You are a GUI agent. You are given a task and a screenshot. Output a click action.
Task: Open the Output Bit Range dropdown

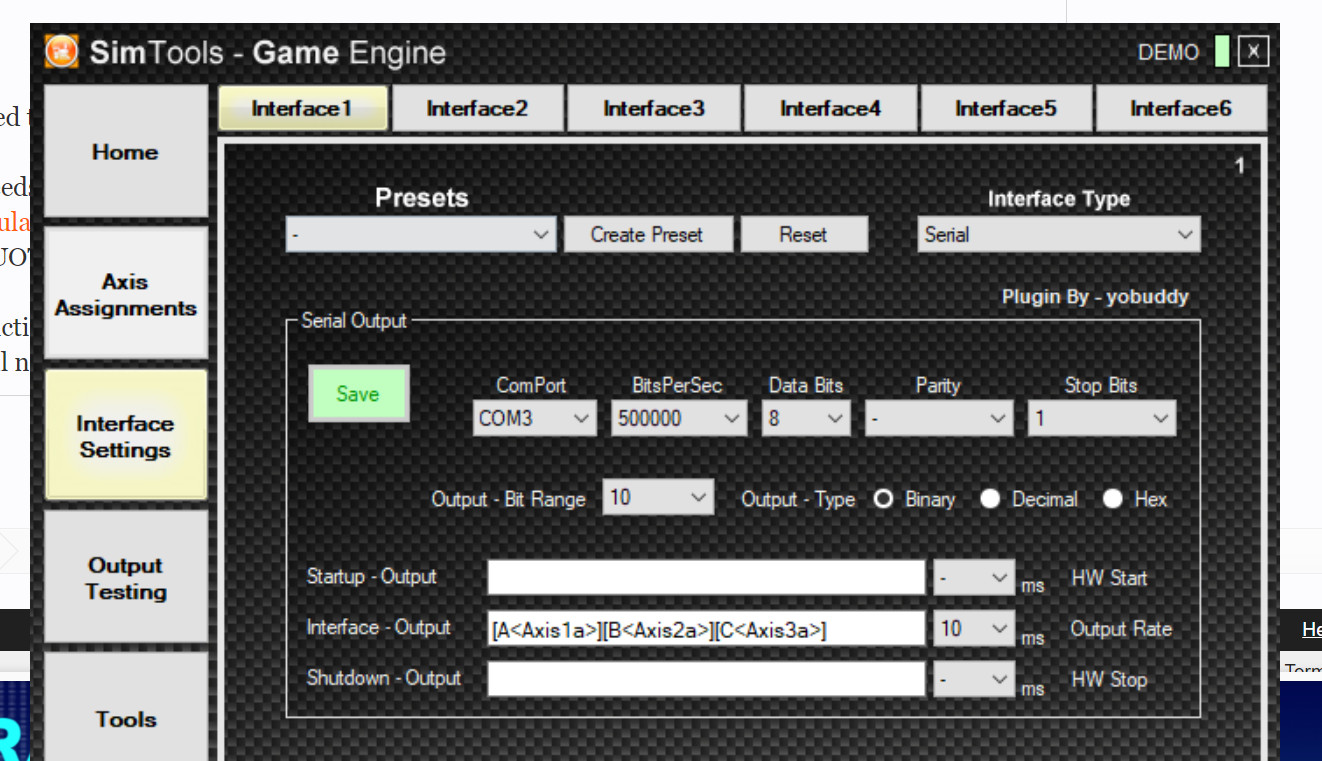pyautogui.click(x=658, y=497)
